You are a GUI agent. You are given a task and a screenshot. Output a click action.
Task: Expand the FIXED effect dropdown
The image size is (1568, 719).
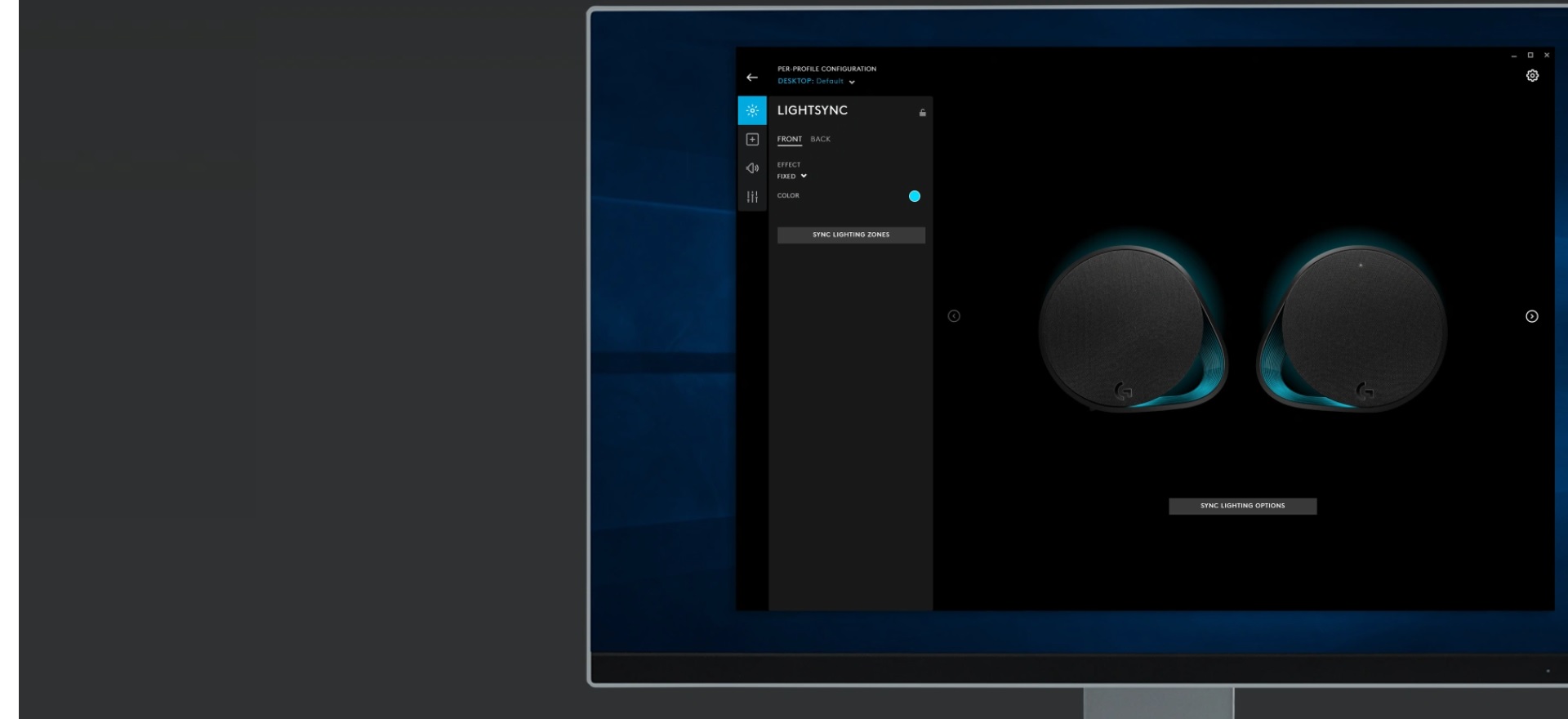[792, 176]
